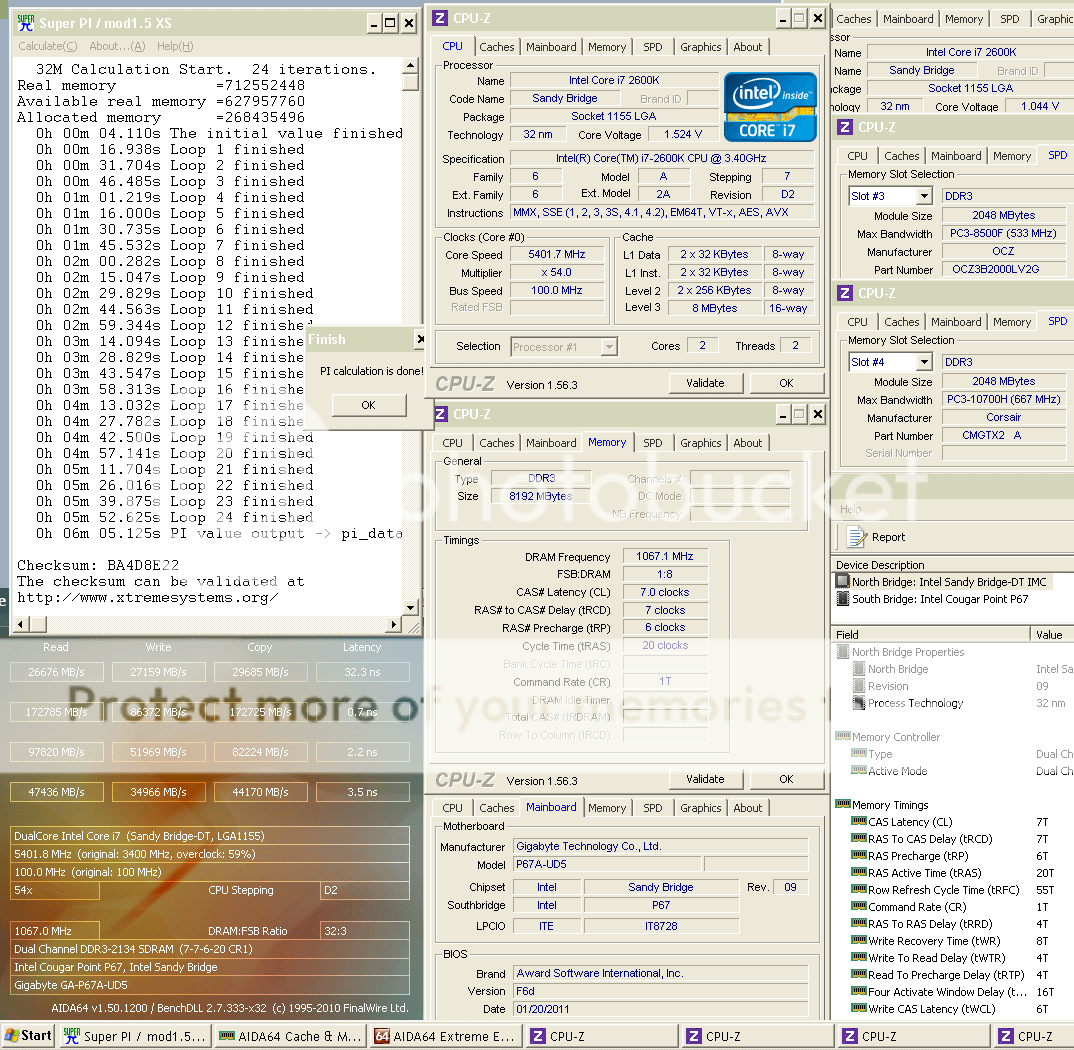This screenshot has width=1074, height=1050.
Task: Expand the Processor #1 selection dropdown
Action: coord(609,347)
